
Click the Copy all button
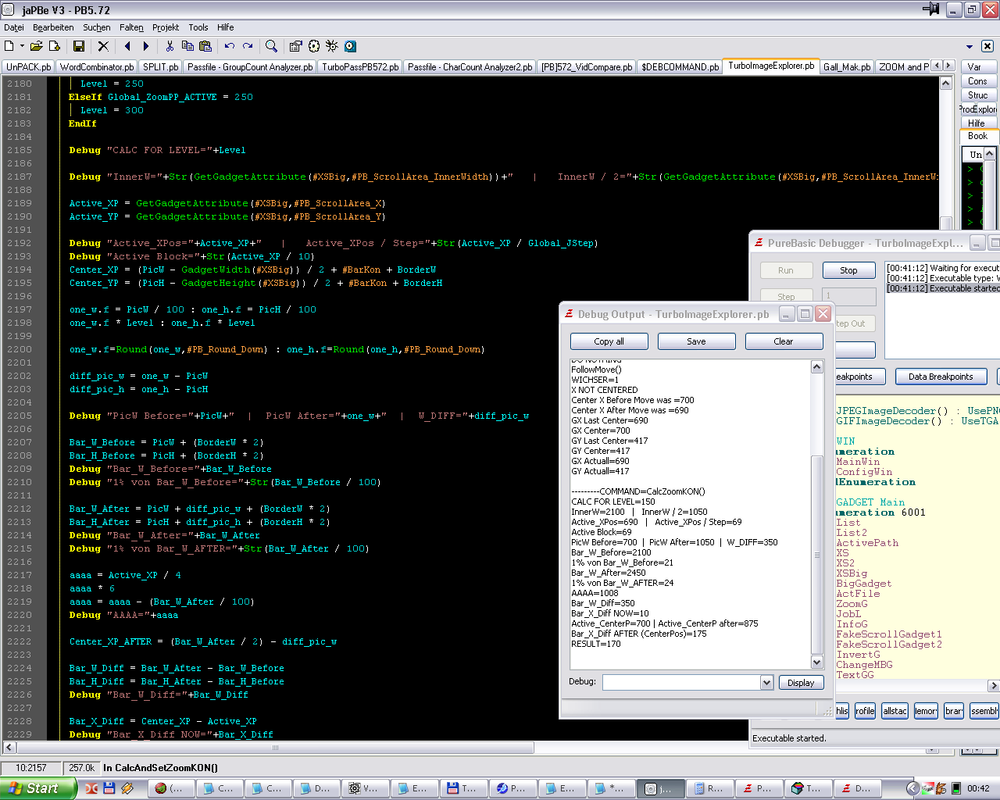point(609,341)
